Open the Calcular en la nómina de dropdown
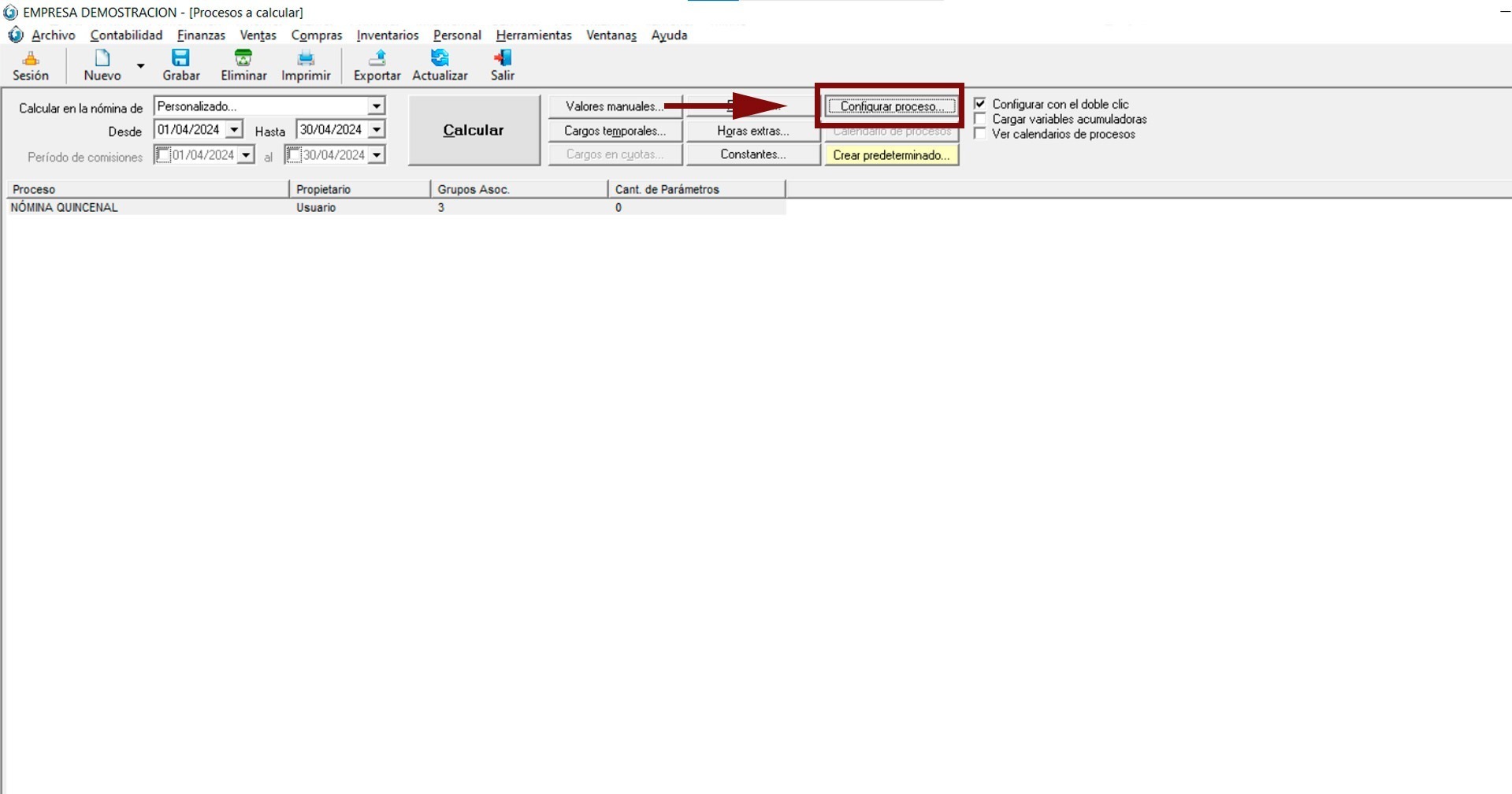Viewport: 1512px width, 794px height. pyautogui.click(x=377, y=106)
